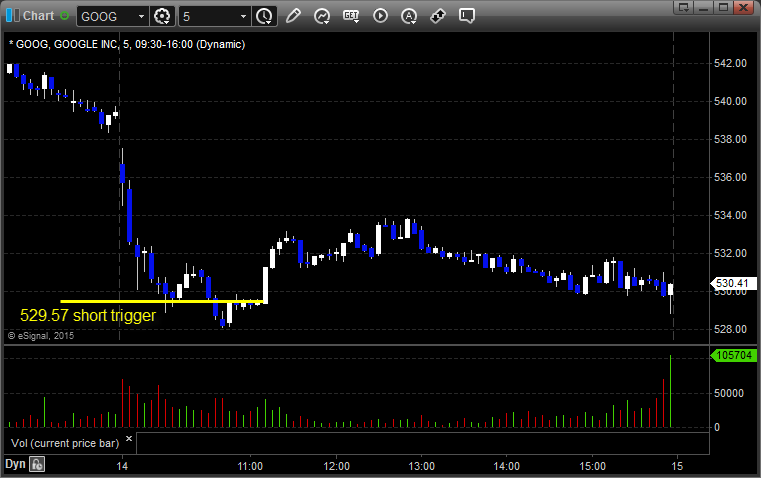Screen dimensions: 761x478
Task: Click the blue Chart window icon
Action: (13, 16)
